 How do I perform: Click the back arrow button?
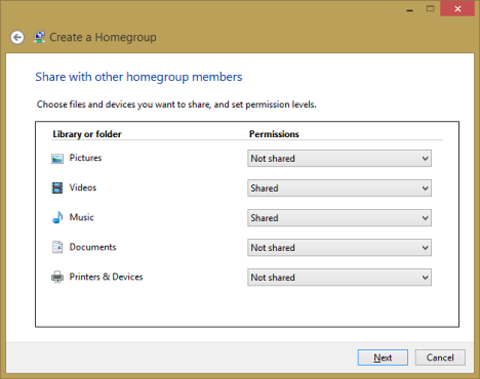click(17, 37)
